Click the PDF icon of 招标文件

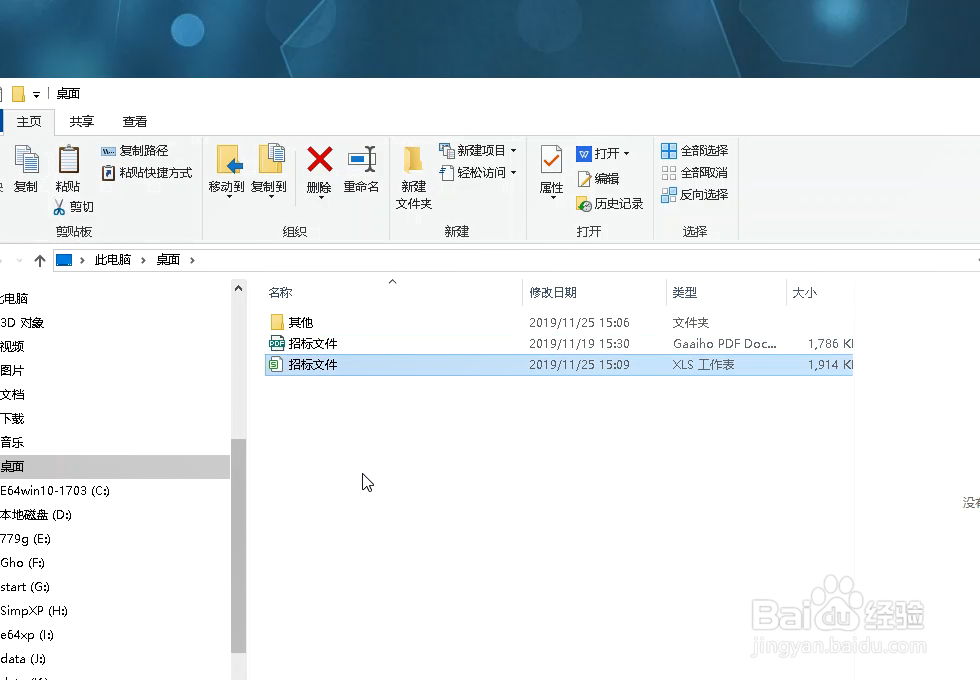[x=276, y=343]
